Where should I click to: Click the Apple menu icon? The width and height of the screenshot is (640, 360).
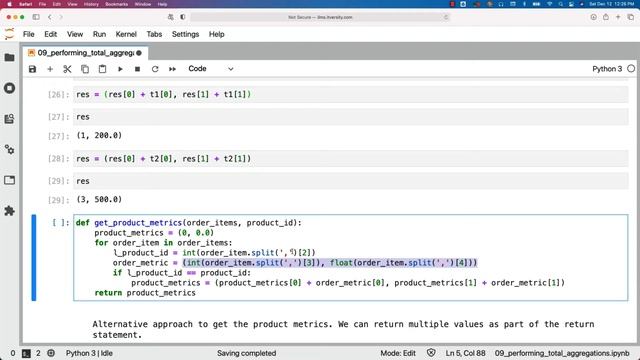[9, 4]
